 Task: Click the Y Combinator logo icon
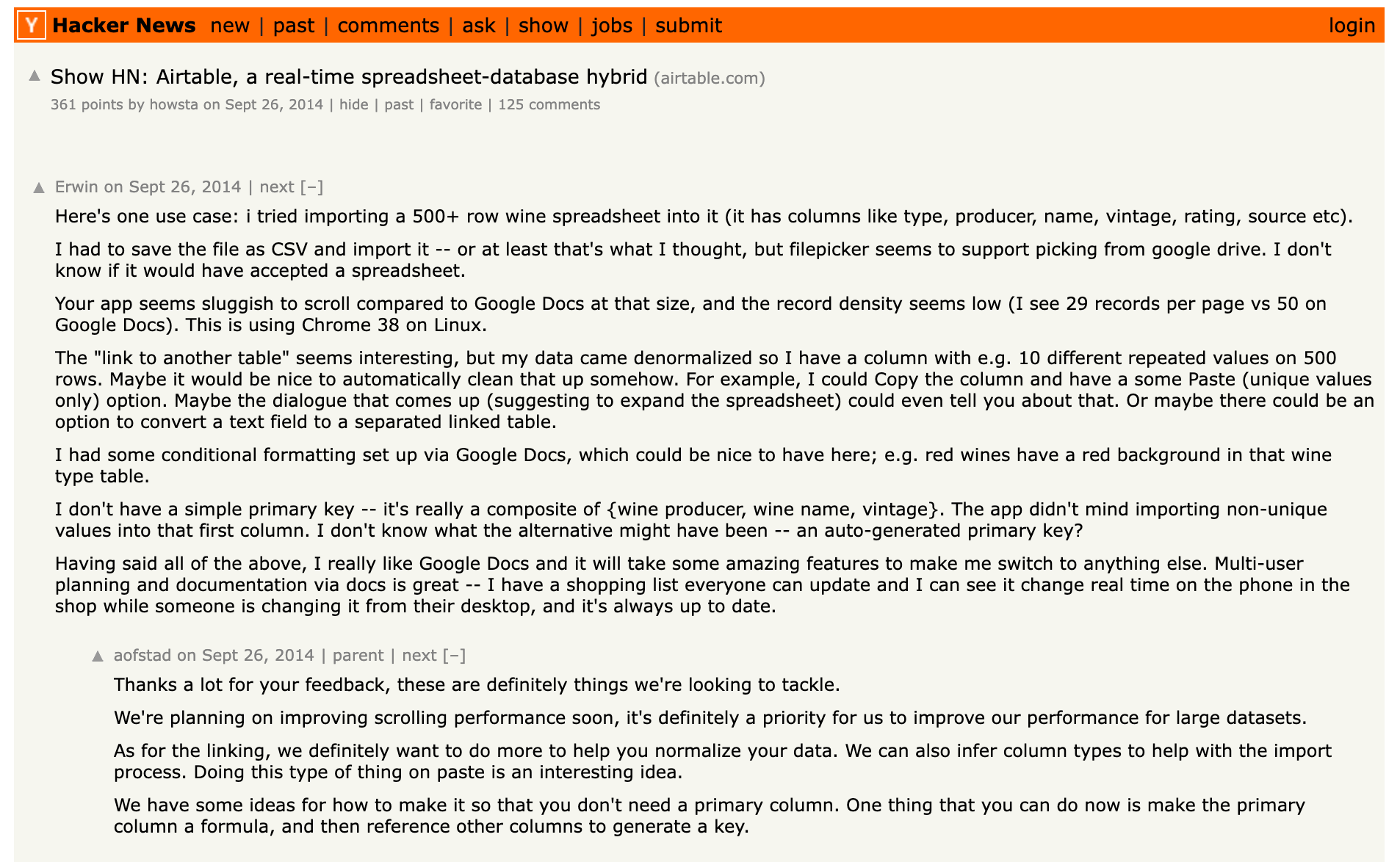click(x=32, y=26)
